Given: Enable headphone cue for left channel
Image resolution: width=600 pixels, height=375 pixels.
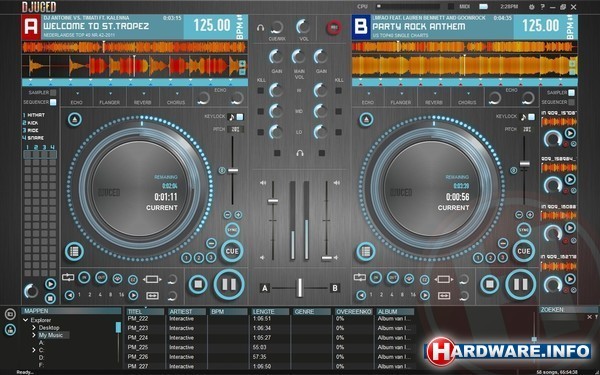Looking at the screenshot, I should point(277,153).
